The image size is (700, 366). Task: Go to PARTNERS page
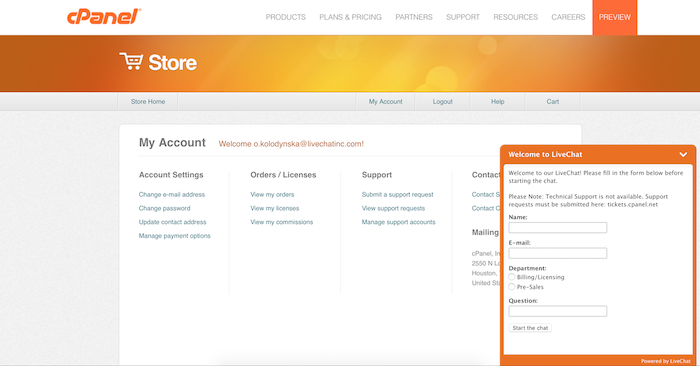[x=414, y=17]
